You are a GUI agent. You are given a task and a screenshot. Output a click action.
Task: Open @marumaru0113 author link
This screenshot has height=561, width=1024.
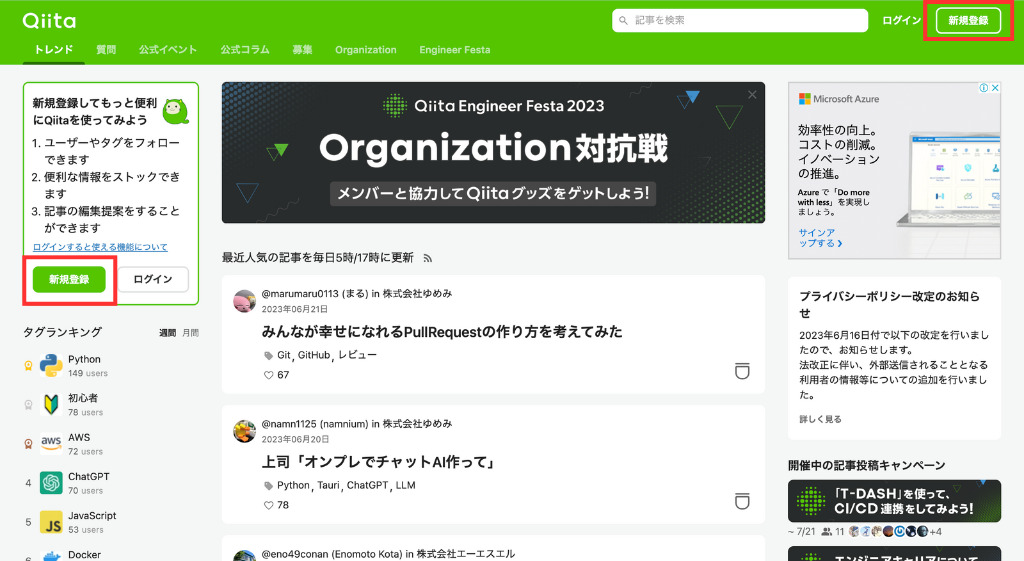pos(315,294)
